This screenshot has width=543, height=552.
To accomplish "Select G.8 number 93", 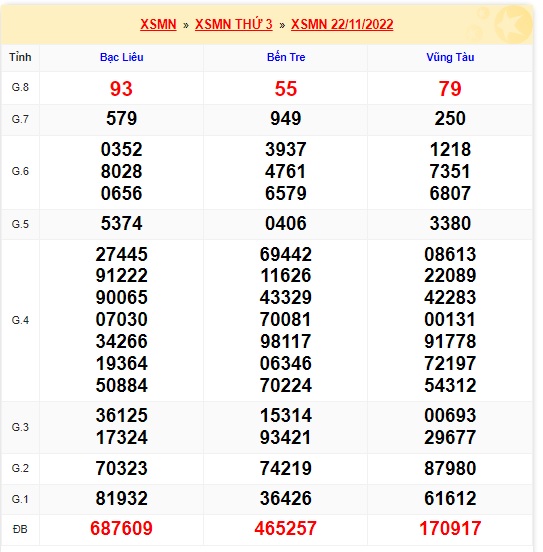I will tap(121, 88).
